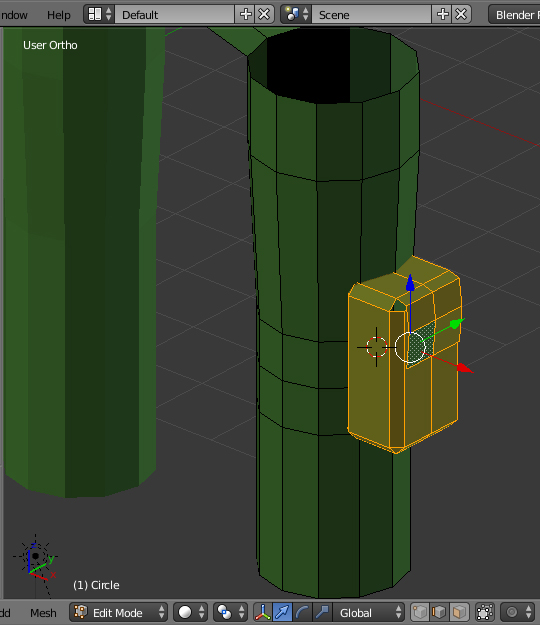The height and width of the screenshot is (625, 540).
Task: Enable the scale manipulator icon
Action: click(322, 612)
